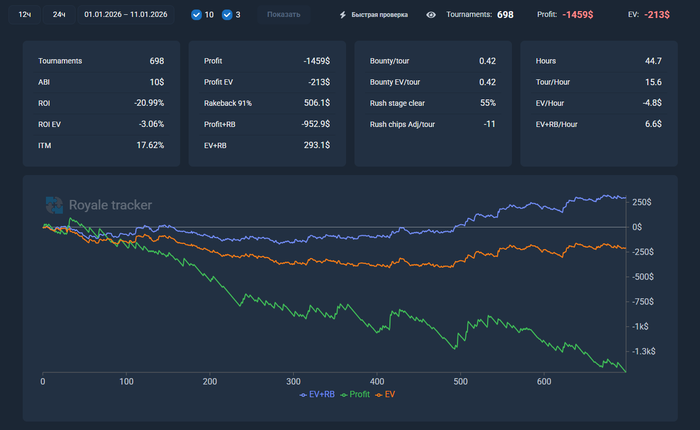The width and height of the screenshot is (700, 430).
Task: Click the Rakeback 91% stat row
Action: pyautogui.click(x=267, y=103)
